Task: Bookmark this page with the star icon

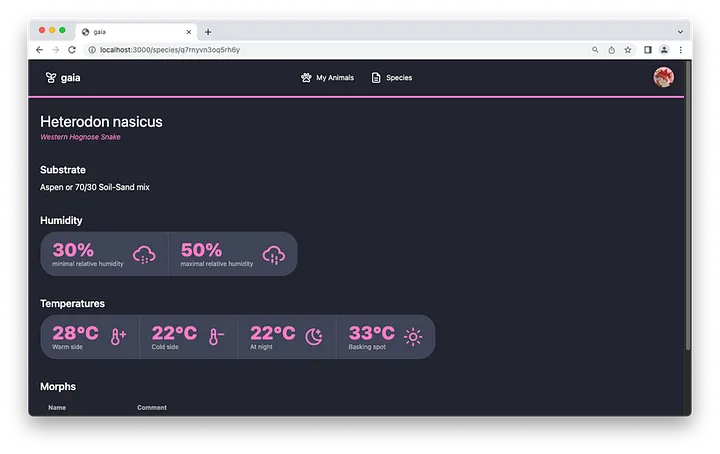Action: click(628, 50)
